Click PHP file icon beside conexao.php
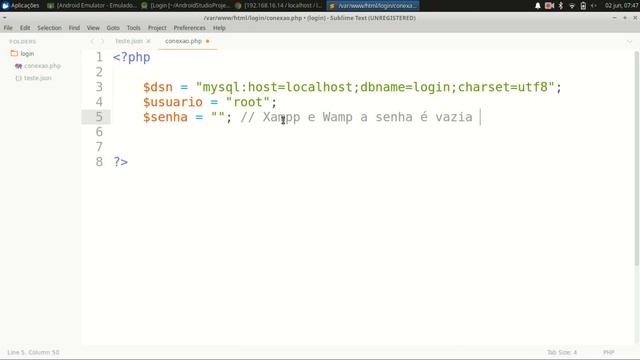 pyautogui.click(x=18, y=66)
